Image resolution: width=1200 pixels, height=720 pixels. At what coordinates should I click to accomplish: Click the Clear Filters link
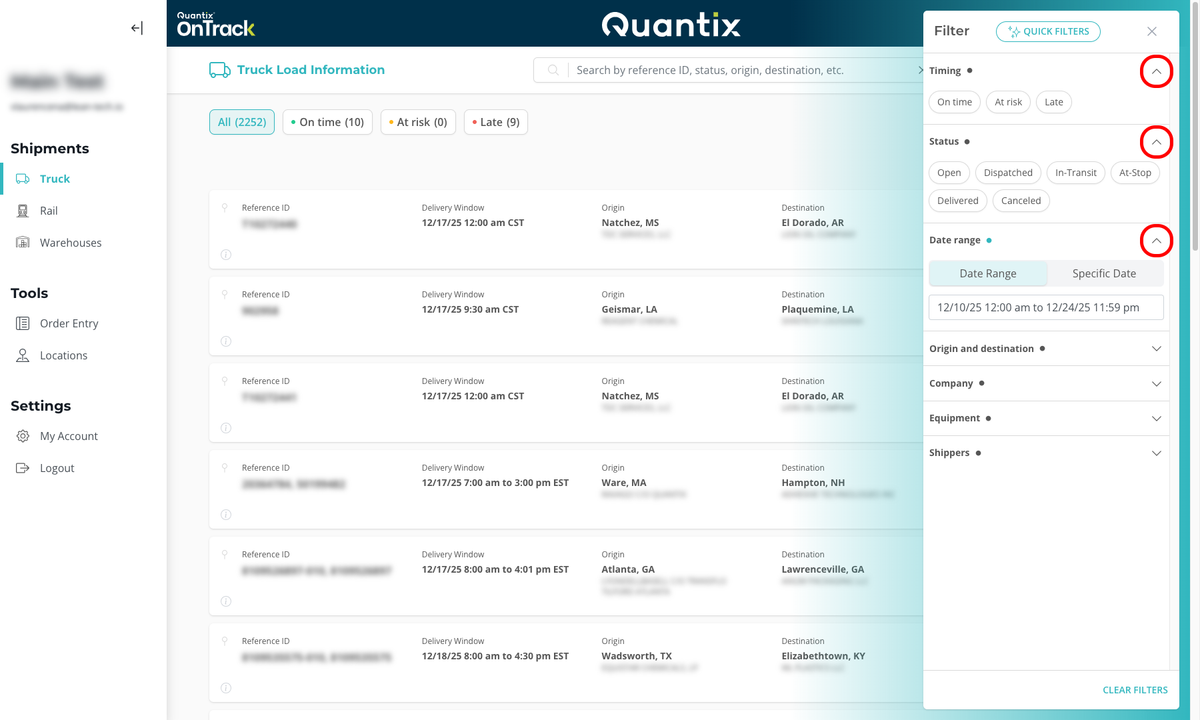coord(1134,690)
